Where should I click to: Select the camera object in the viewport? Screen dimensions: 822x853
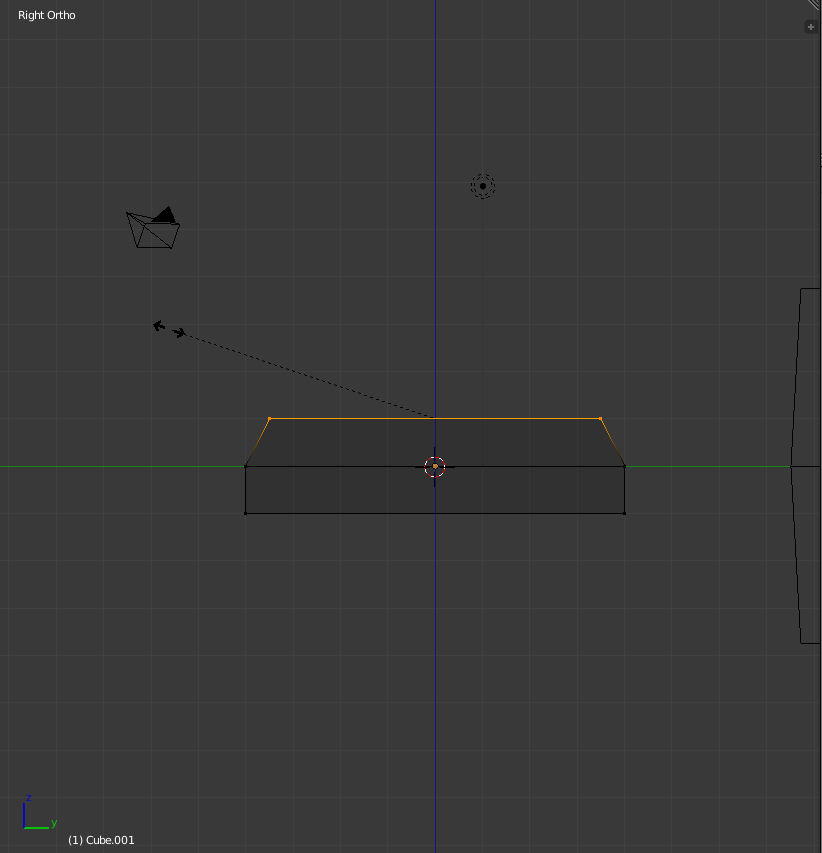pyautogui.click(x=153, y=227)
